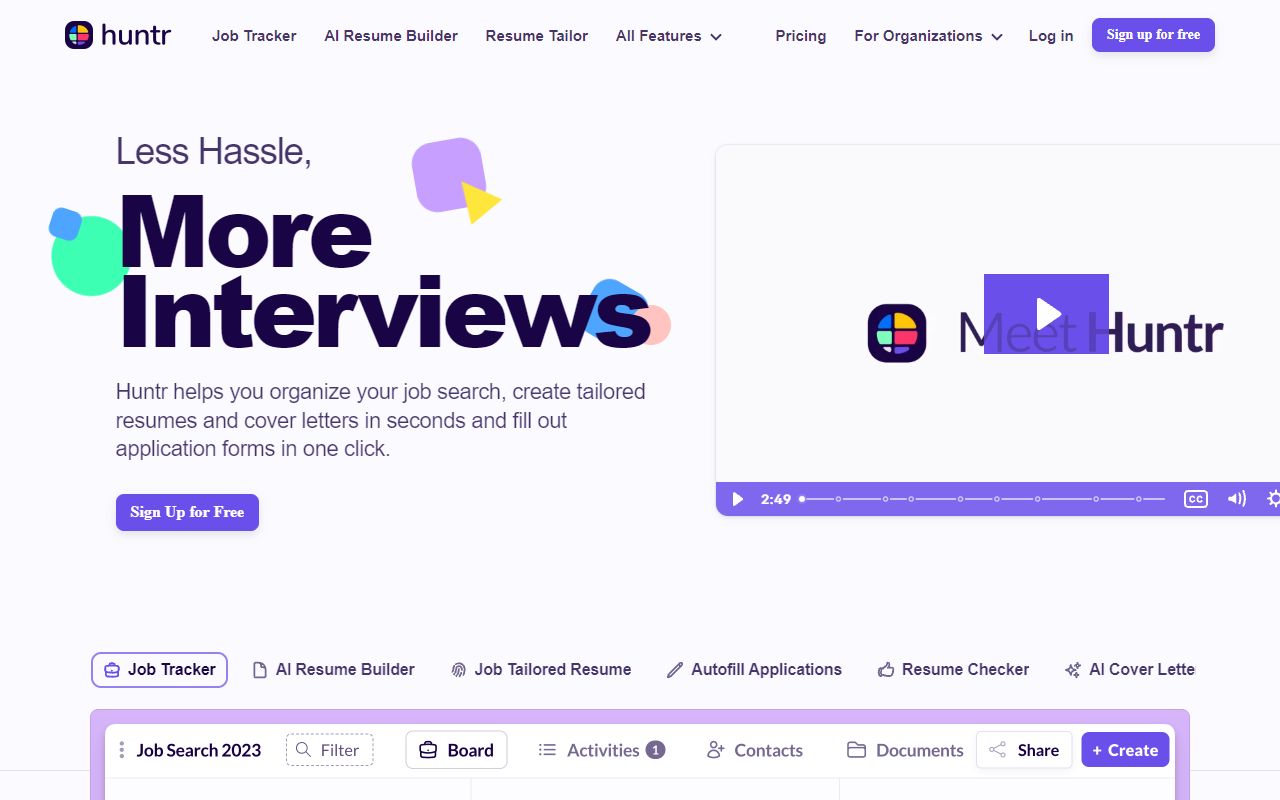
Task: Toggle closed captions on the video
Action: click(1196, 499)
